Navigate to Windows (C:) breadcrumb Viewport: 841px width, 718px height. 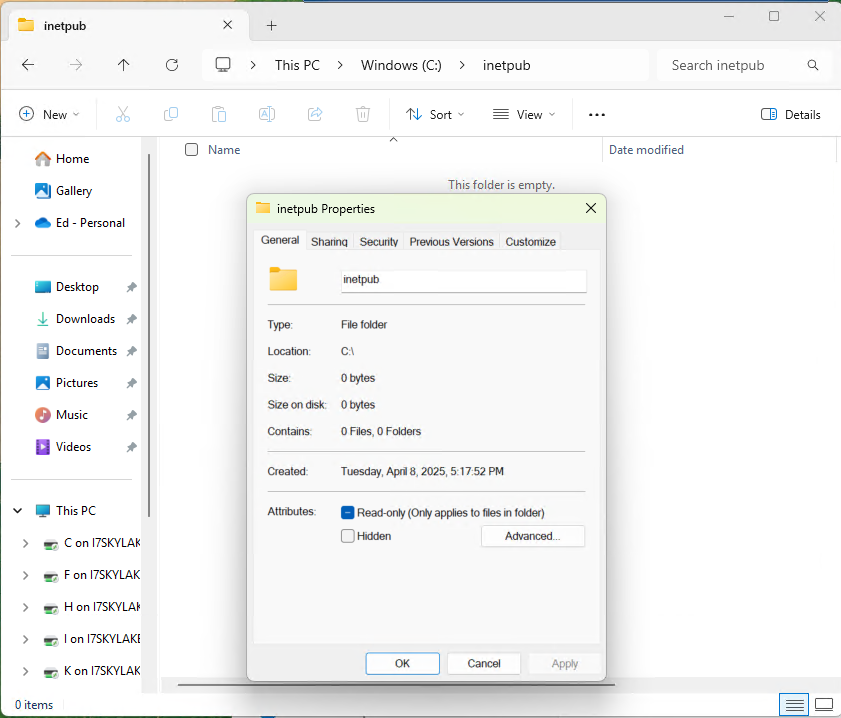point(401,65)
